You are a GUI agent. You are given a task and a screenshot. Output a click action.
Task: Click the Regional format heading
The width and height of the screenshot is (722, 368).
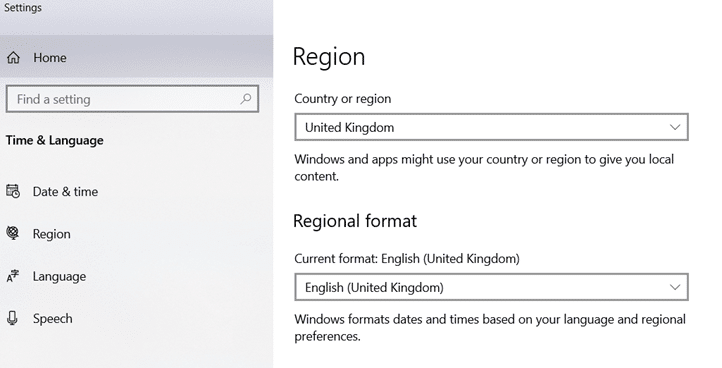pos(355,221)
